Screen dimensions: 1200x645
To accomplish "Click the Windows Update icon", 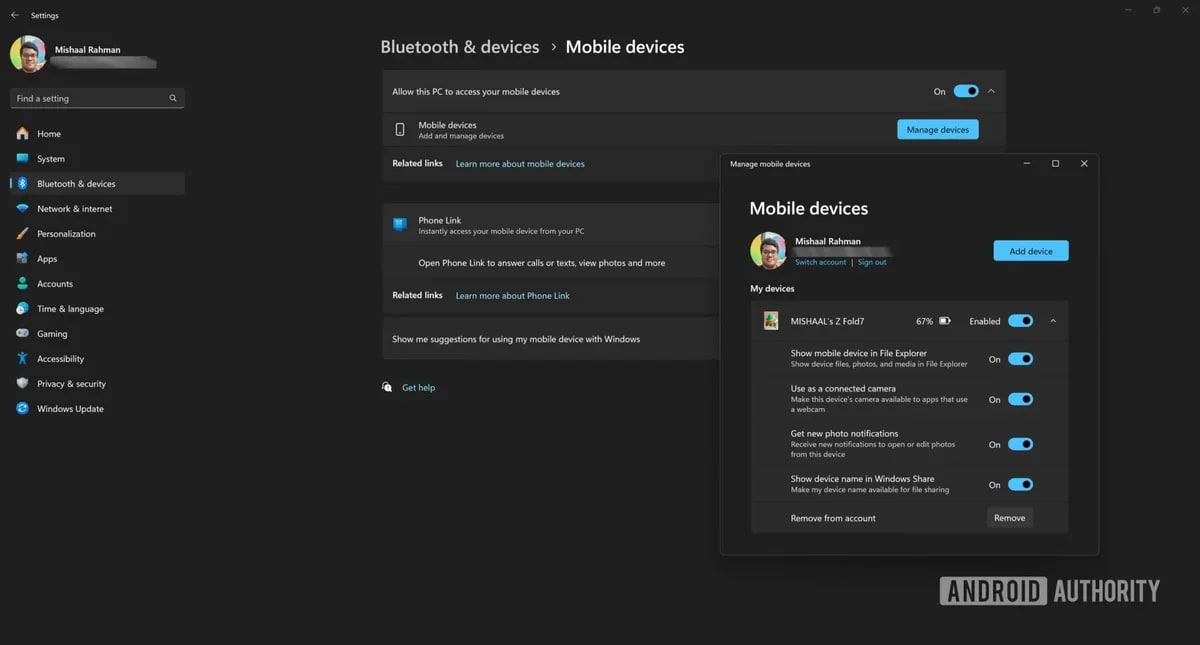I will coord(22,409).
